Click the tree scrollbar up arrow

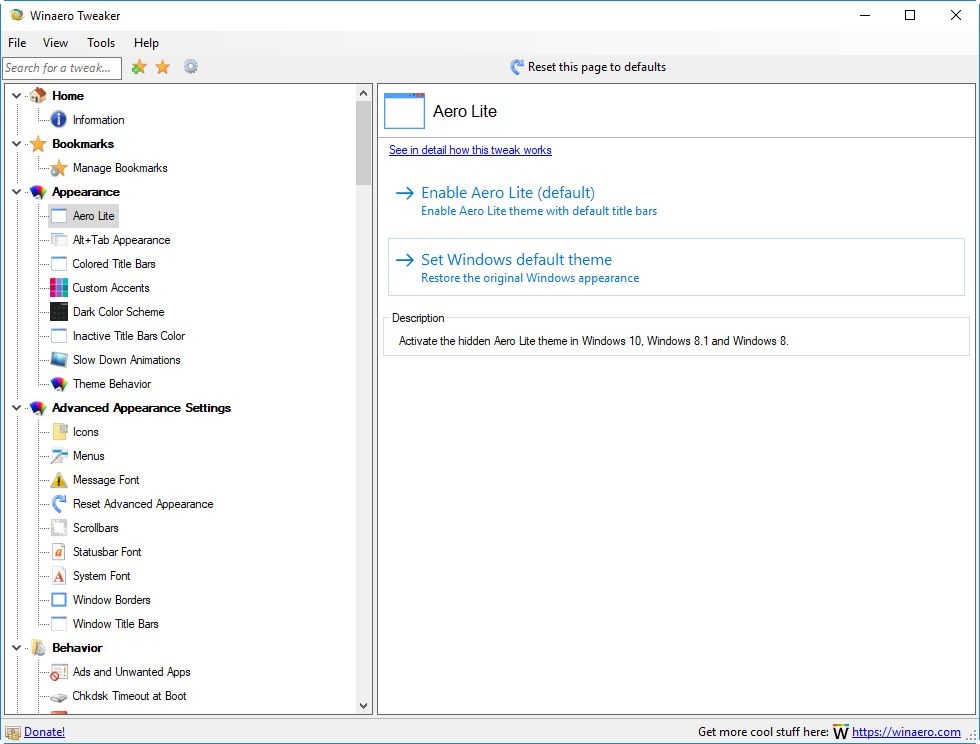pos(363,93)
